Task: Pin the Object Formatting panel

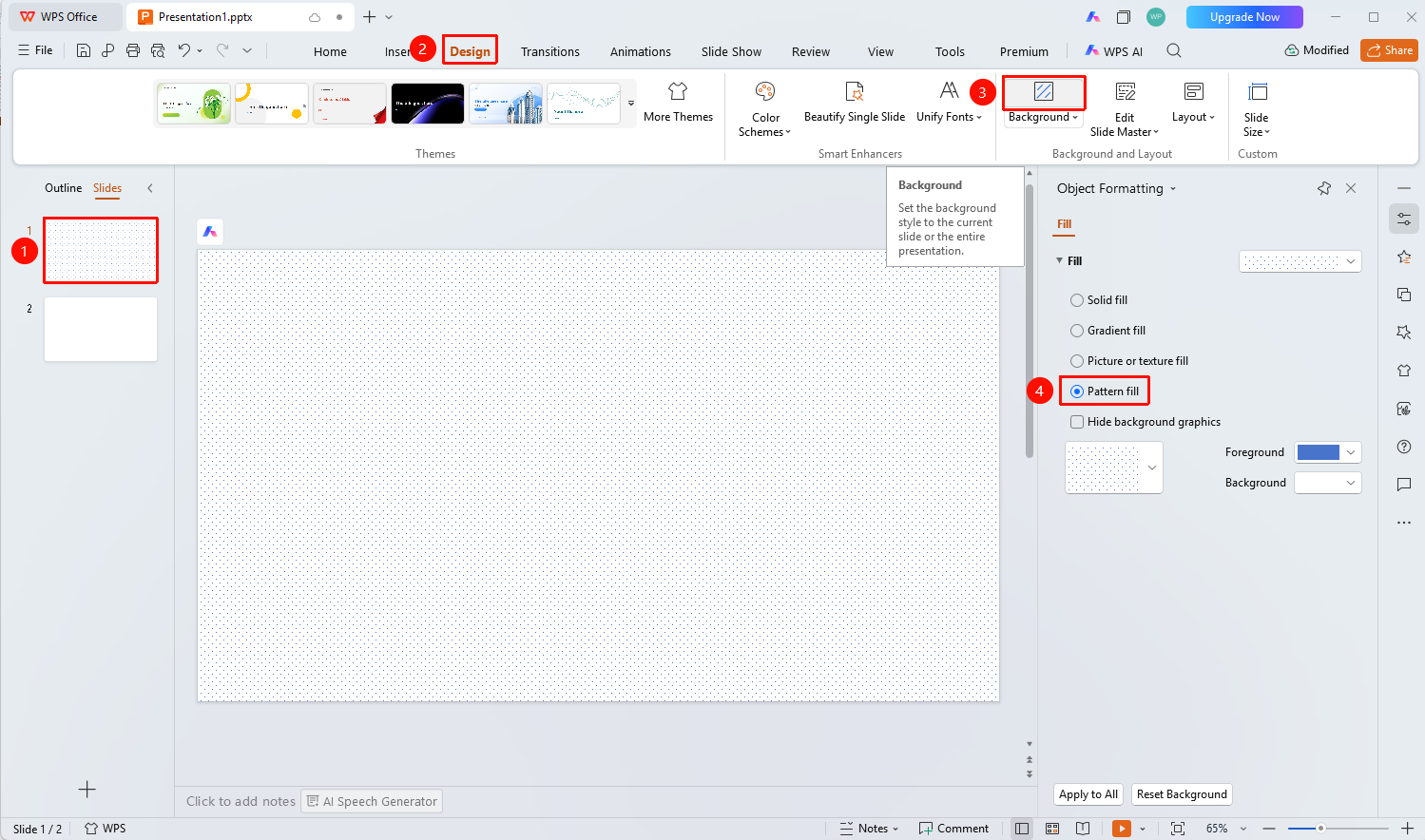Action: (1324, 188)
